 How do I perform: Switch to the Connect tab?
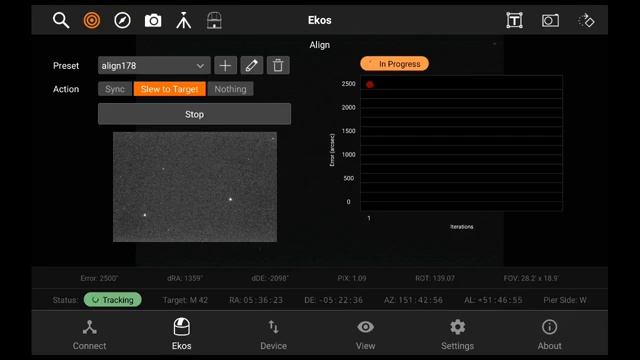click(x=89, y=335)
